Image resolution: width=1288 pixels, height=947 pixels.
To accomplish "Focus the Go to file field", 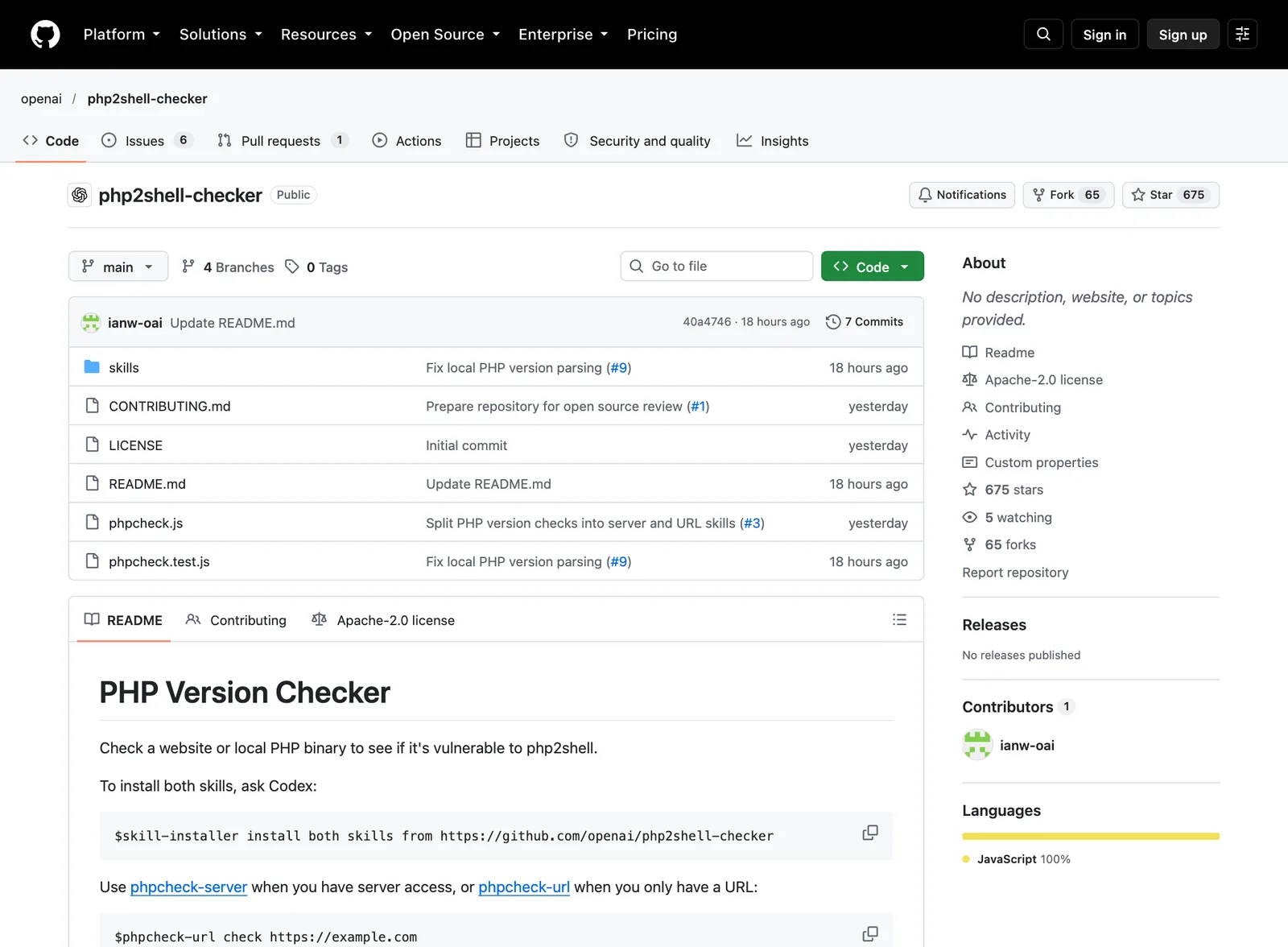I will coord(716,267).
